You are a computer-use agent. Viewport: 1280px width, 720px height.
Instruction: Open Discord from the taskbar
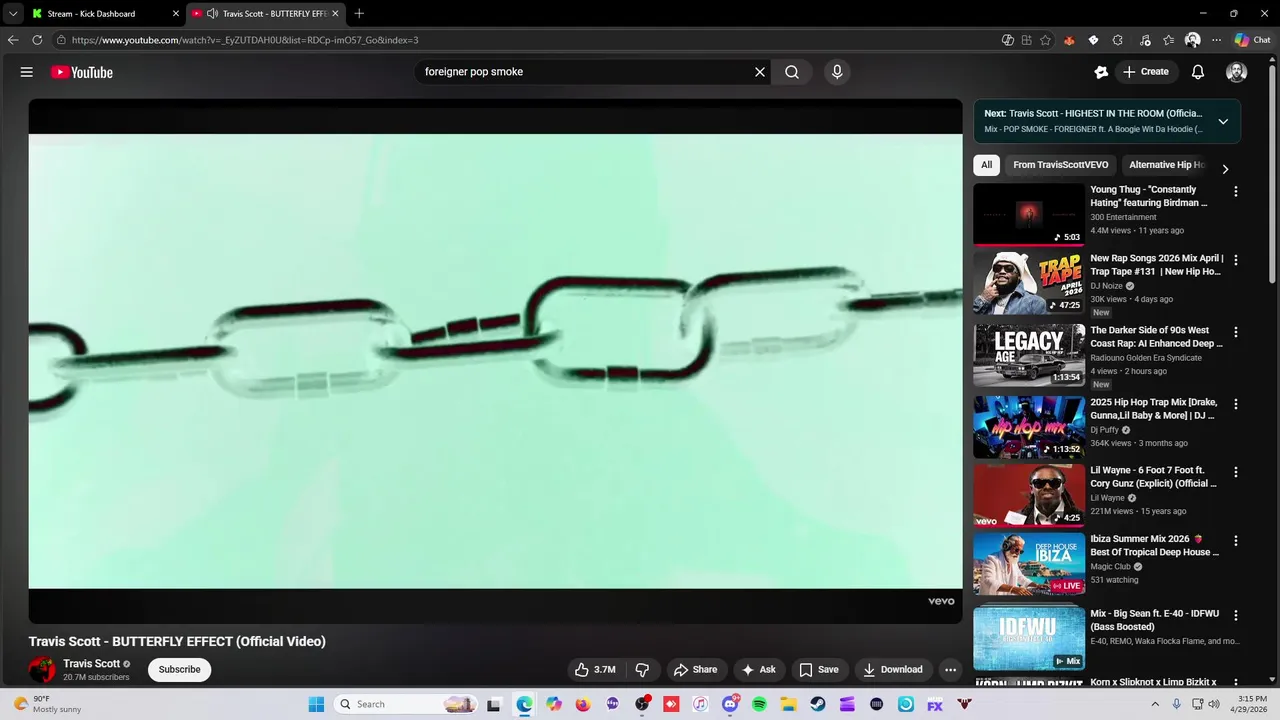(730, 704)
